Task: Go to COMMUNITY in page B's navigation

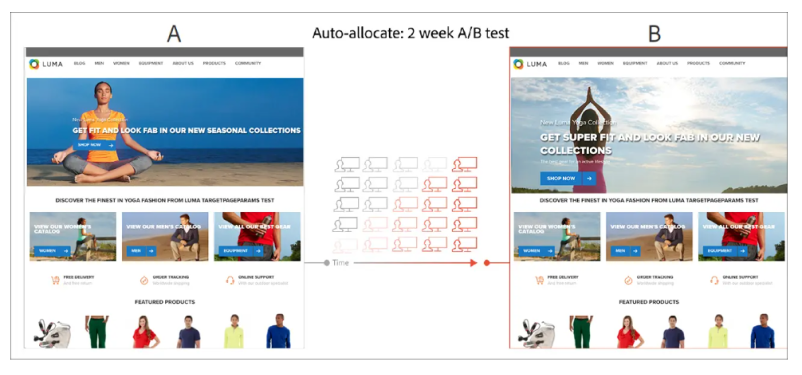Action: coord(732,63)
